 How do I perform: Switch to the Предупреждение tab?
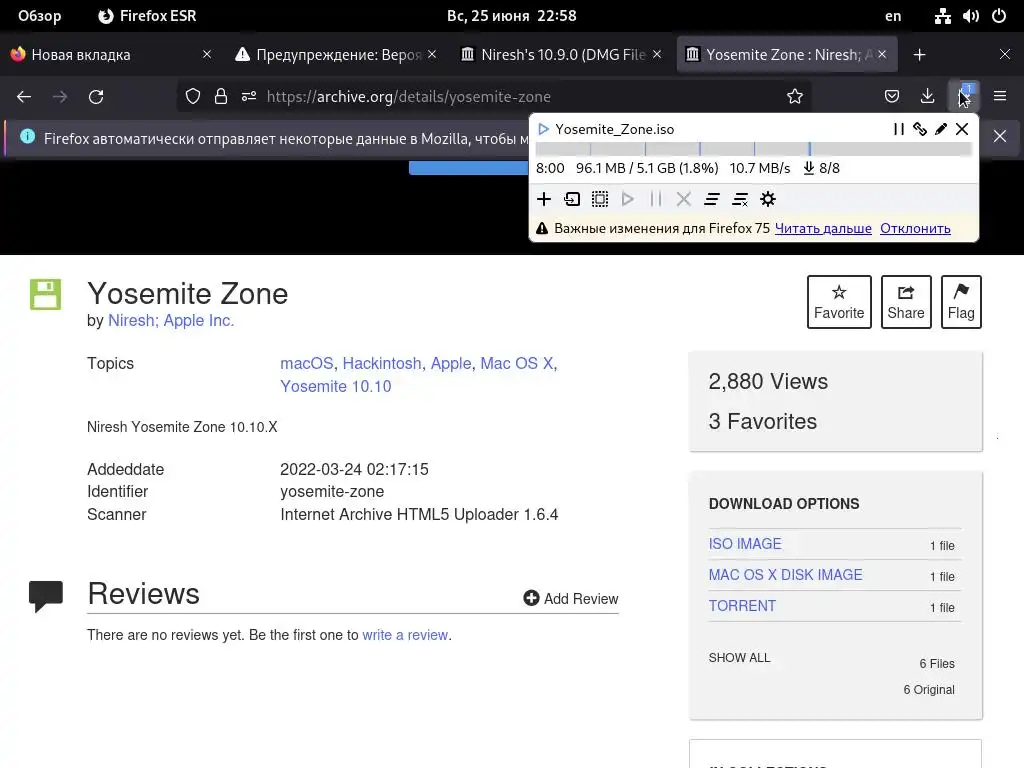pyautogui.click(x=336, y=55)
